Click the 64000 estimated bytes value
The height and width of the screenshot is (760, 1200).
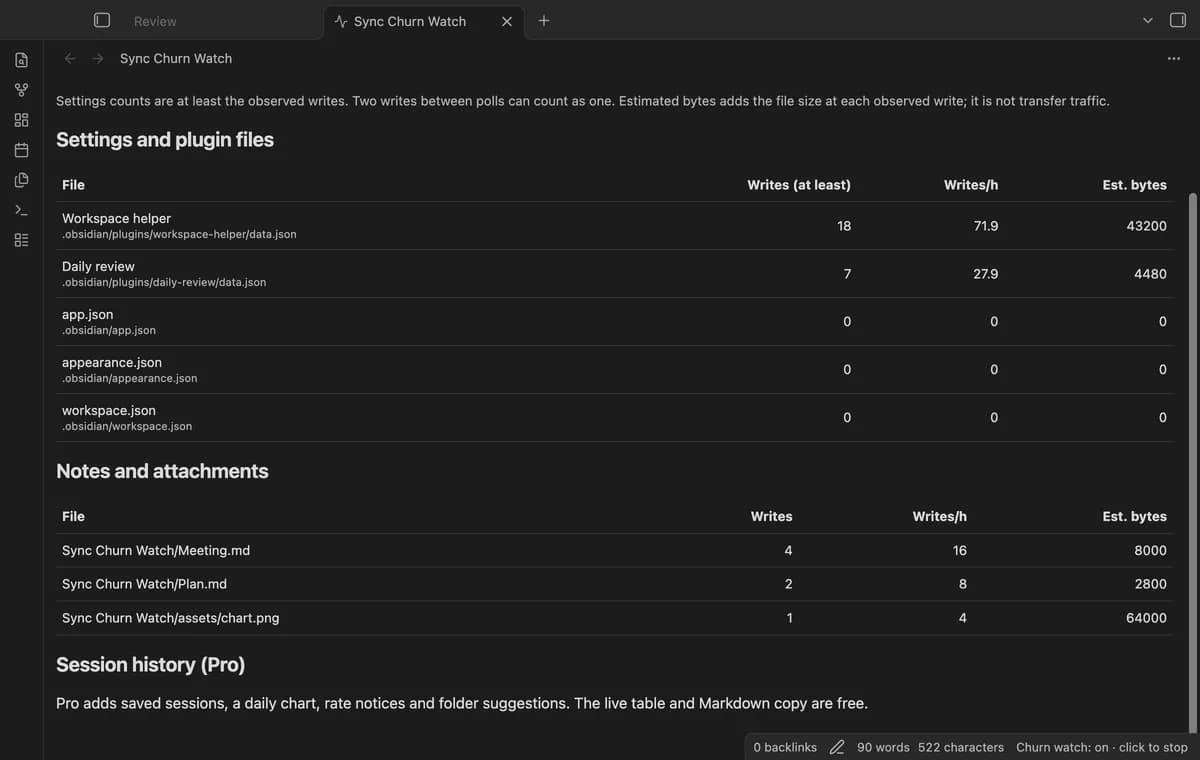pos(1146,618)
